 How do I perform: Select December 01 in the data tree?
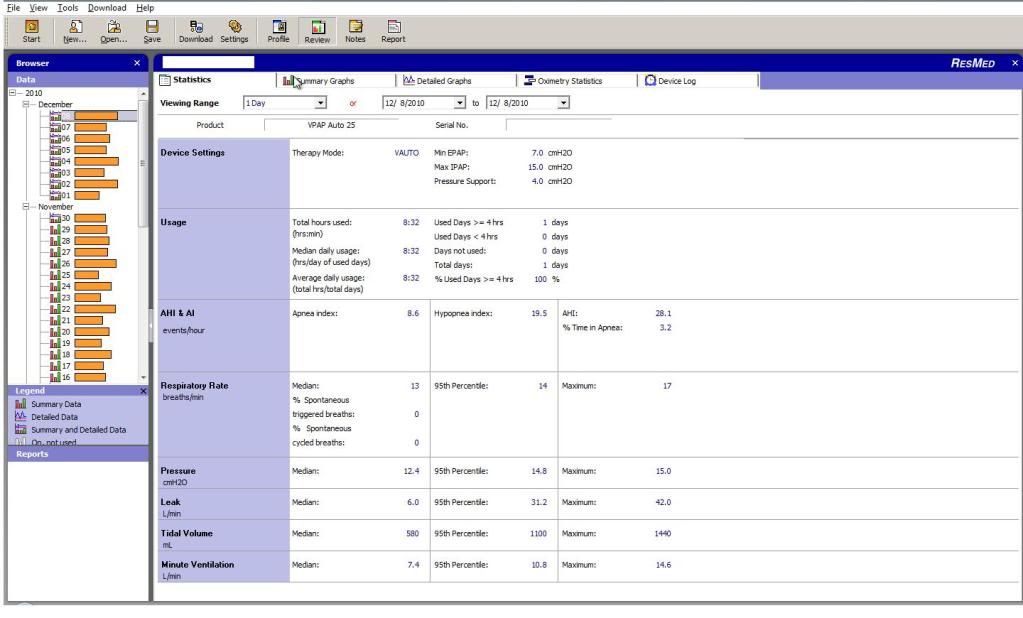pyautogui.click(x=74, y=195)
